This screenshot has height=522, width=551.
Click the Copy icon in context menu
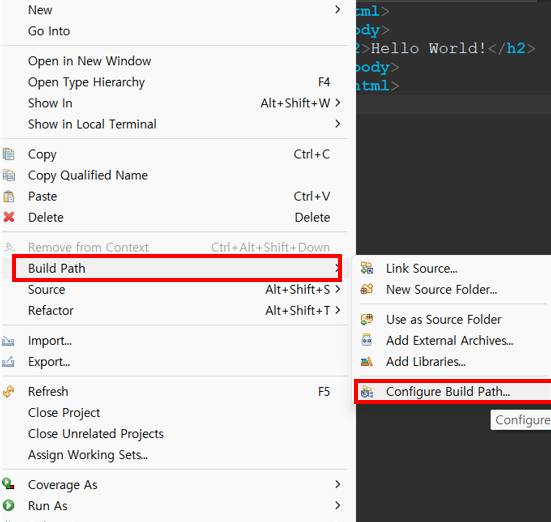point(8,154)
